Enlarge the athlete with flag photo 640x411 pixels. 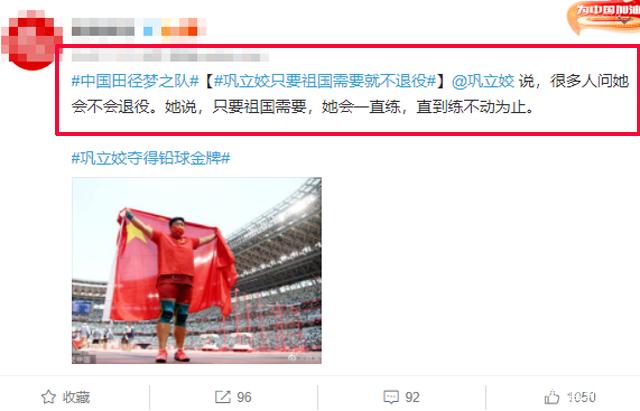click(197, 270)
